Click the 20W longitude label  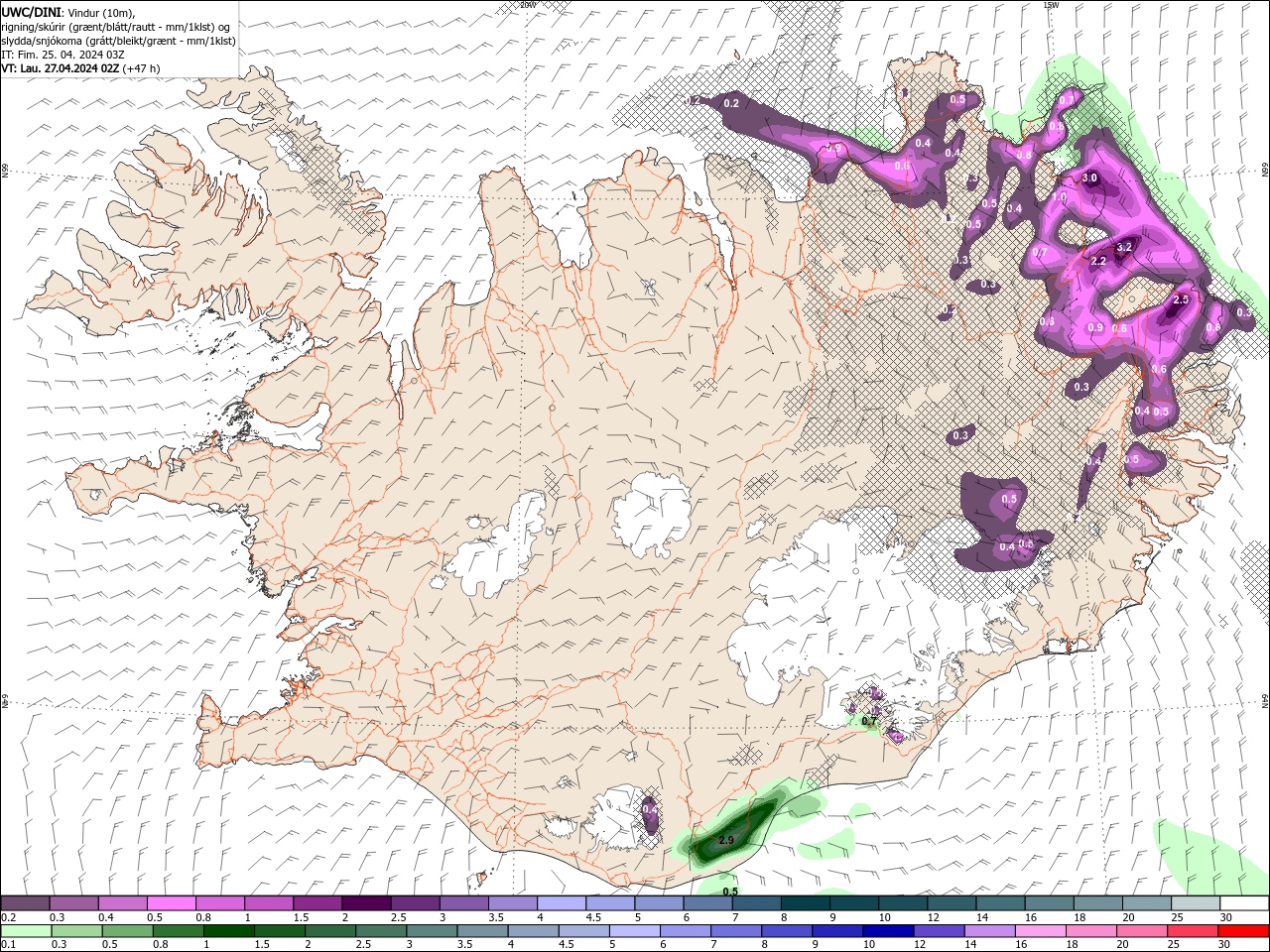tap(528, 5)
